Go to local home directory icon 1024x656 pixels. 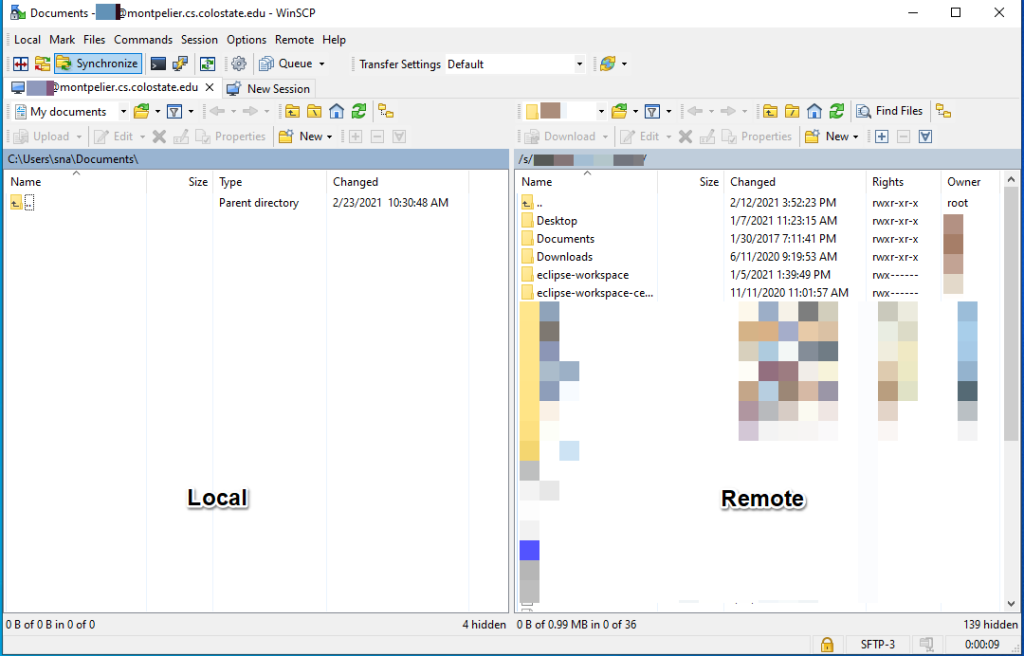tap(336, 112)
